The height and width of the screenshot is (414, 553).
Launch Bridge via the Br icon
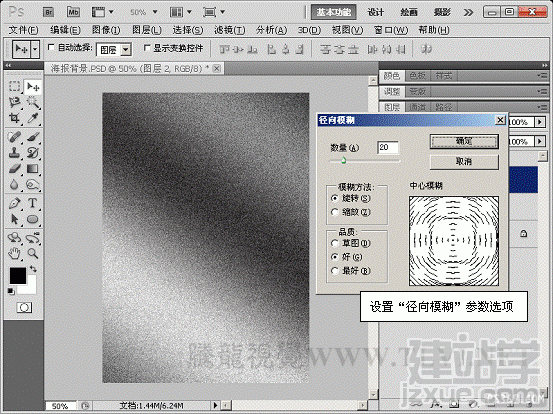(x=48, y=12)
